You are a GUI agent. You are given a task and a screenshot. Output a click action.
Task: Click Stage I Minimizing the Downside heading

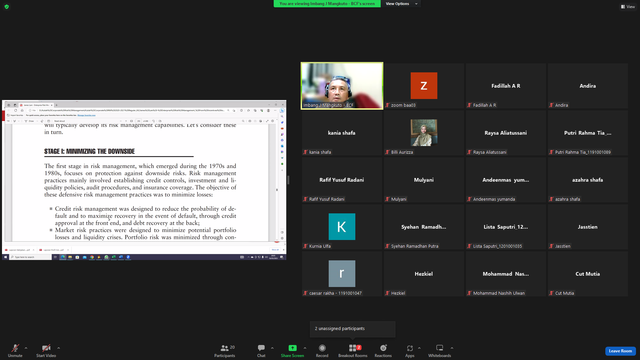[89, 151]
